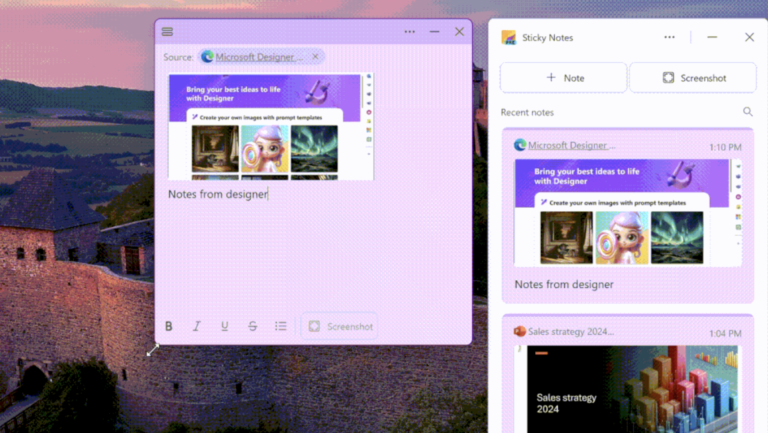
Task: Open the note's three-dot options menu
Action: click(x=409, y=32)
